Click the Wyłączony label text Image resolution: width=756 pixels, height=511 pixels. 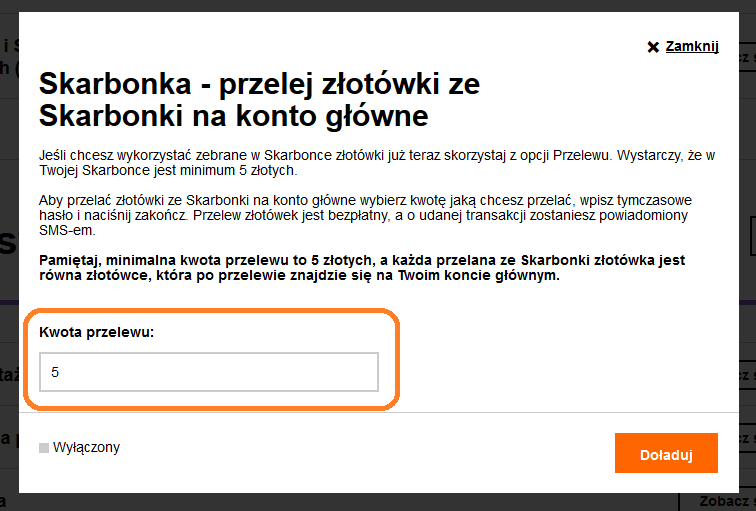click(85, 447)
